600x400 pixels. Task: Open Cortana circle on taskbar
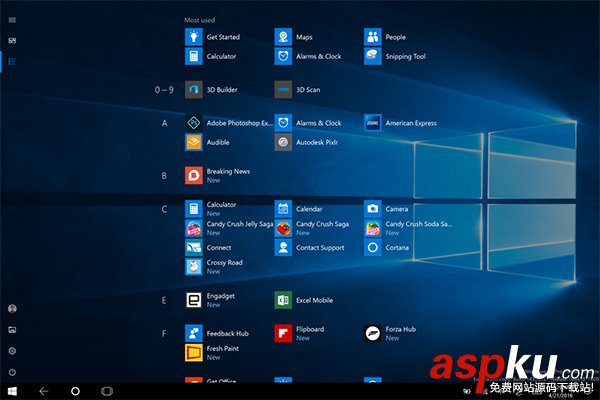pos(75,391)
